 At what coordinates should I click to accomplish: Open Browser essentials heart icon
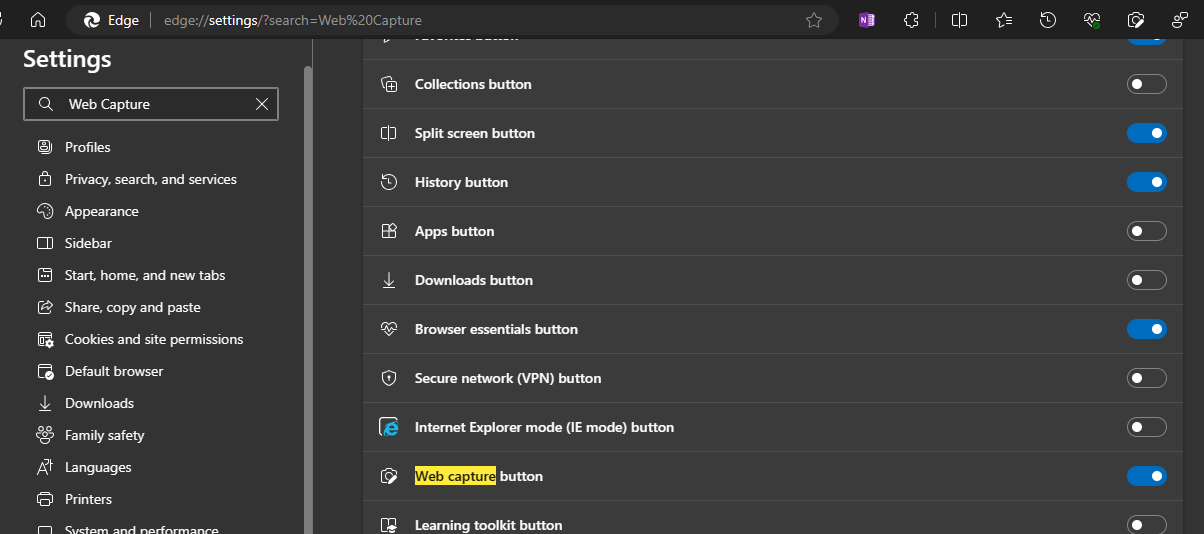tap(1092, 20)
